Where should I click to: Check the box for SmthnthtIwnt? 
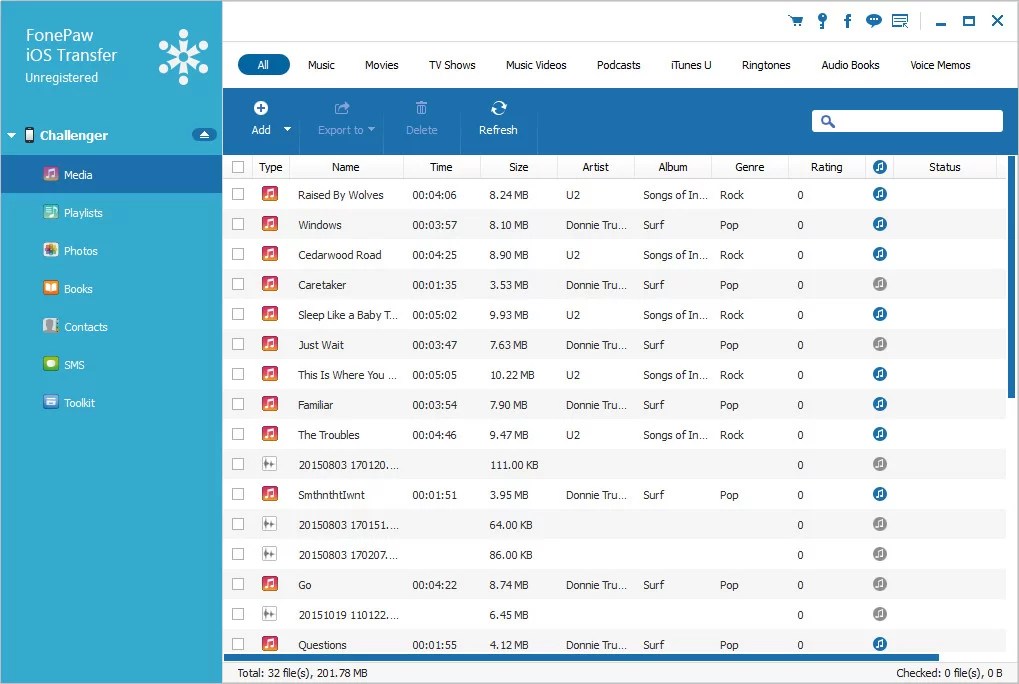click(x=238, y=494)
